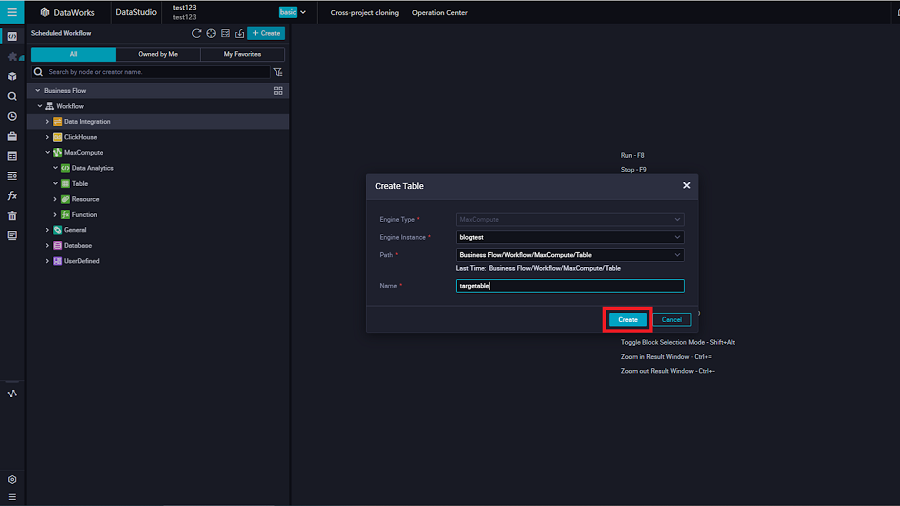Screen dimensions: 900x506
Task: Click the refresh icon in Scheduled Workflow
Action: (197, 33)
